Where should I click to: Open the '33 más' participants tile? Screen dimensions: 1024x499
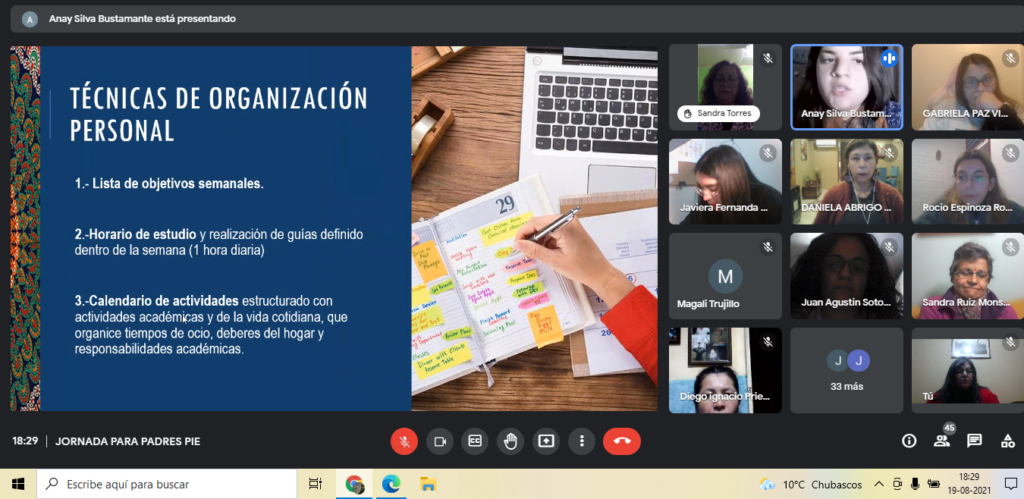(x=846, y=370)
